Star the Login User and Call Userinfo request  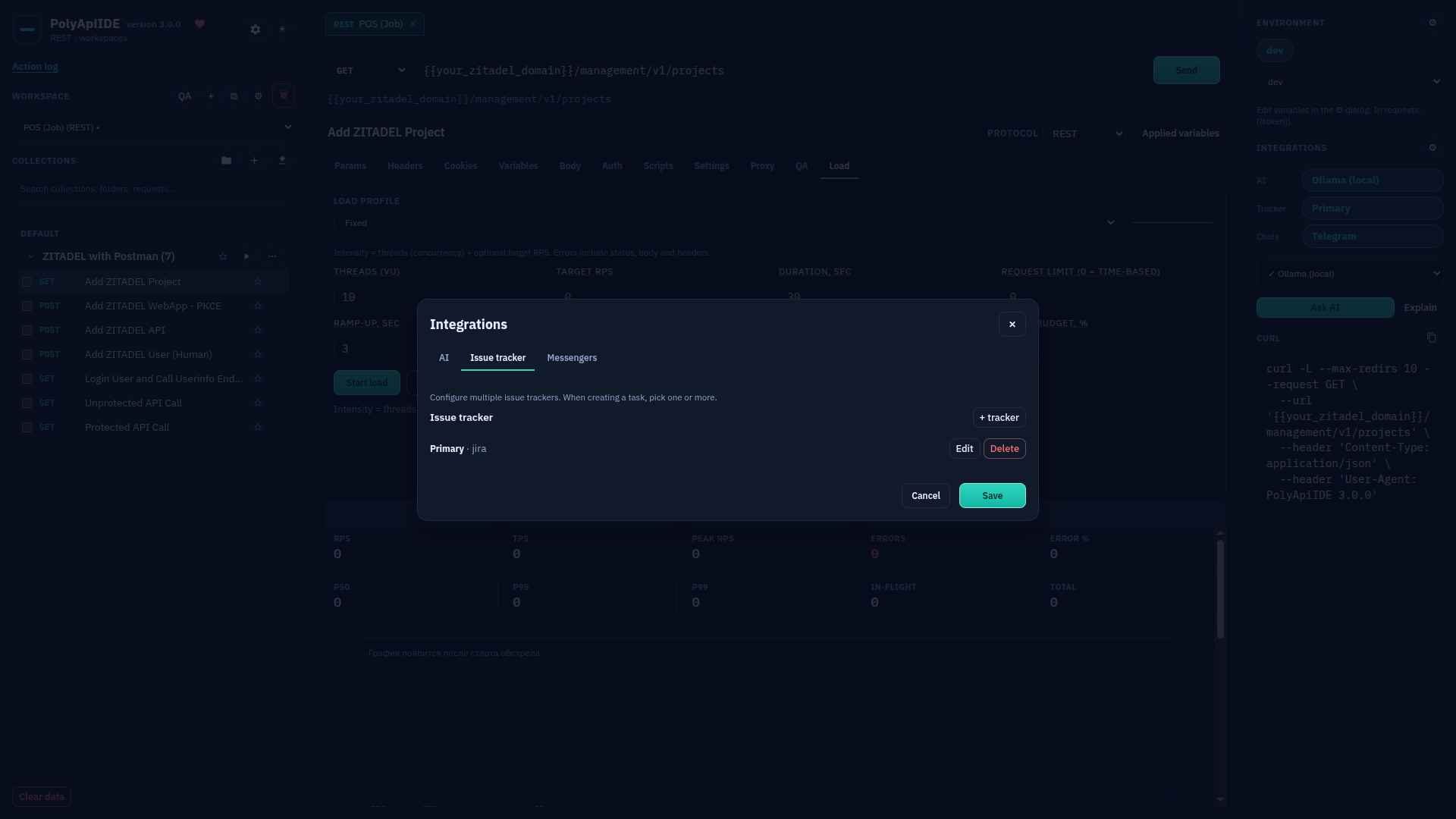point(258,378)
